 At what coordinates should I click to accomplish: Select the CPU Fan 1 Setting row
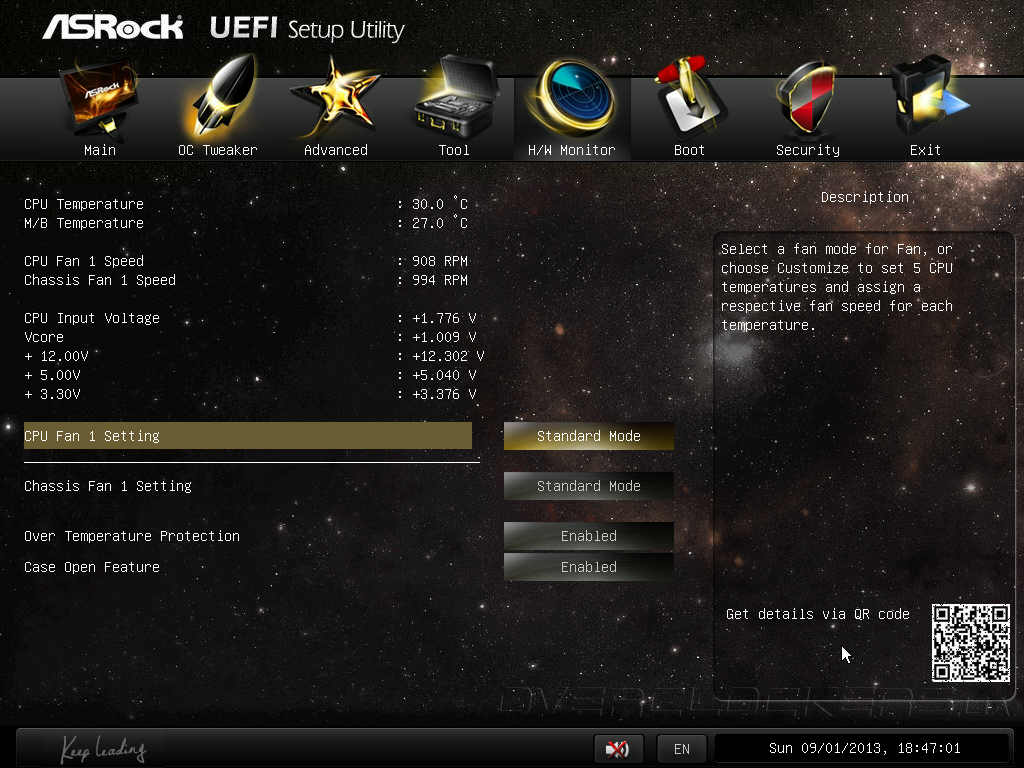(248, 436)
